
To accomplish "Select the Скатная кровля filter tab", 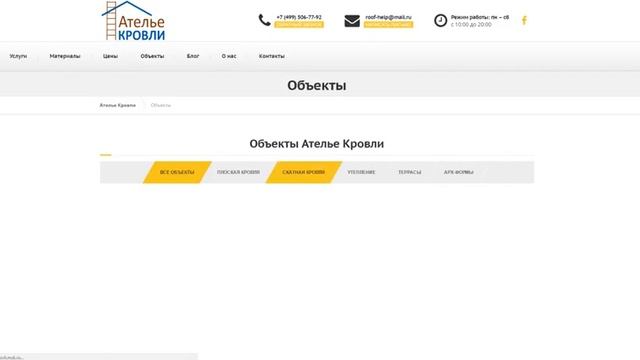I will point(304,172).
